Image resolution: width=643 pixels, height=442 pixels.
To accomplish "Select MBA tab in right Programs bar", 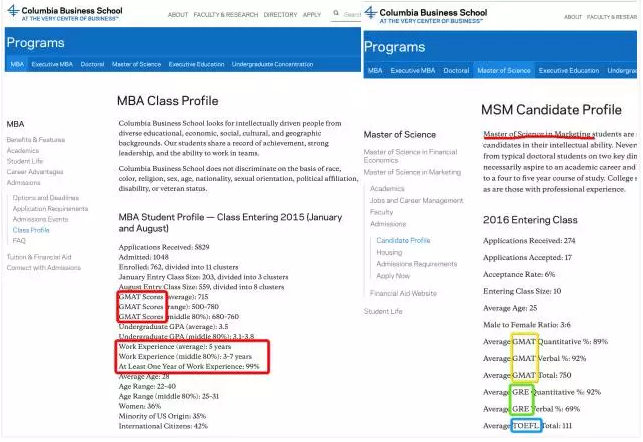I will point(375,71).
